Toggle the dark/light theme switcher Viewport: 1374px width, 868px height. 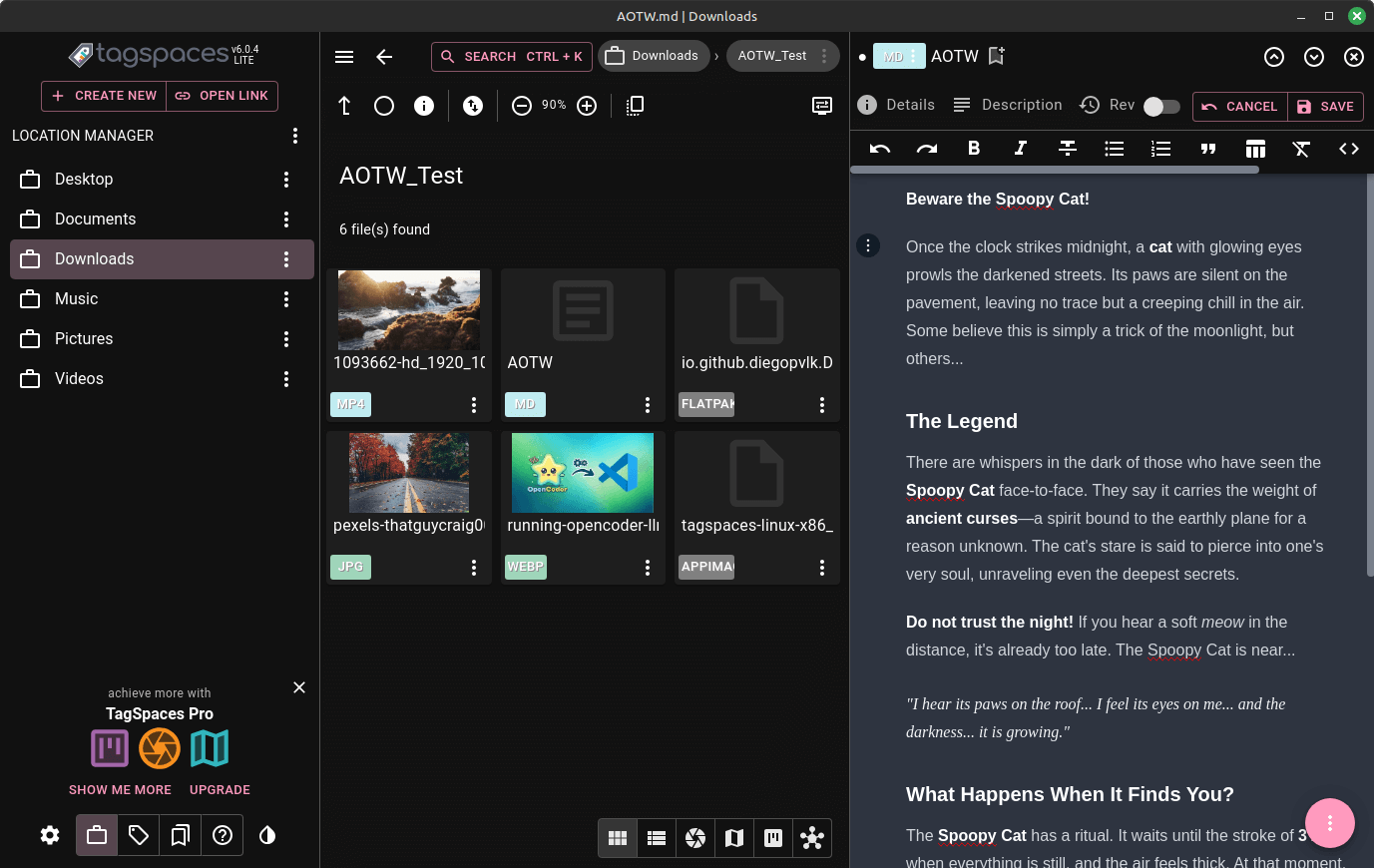267,835
